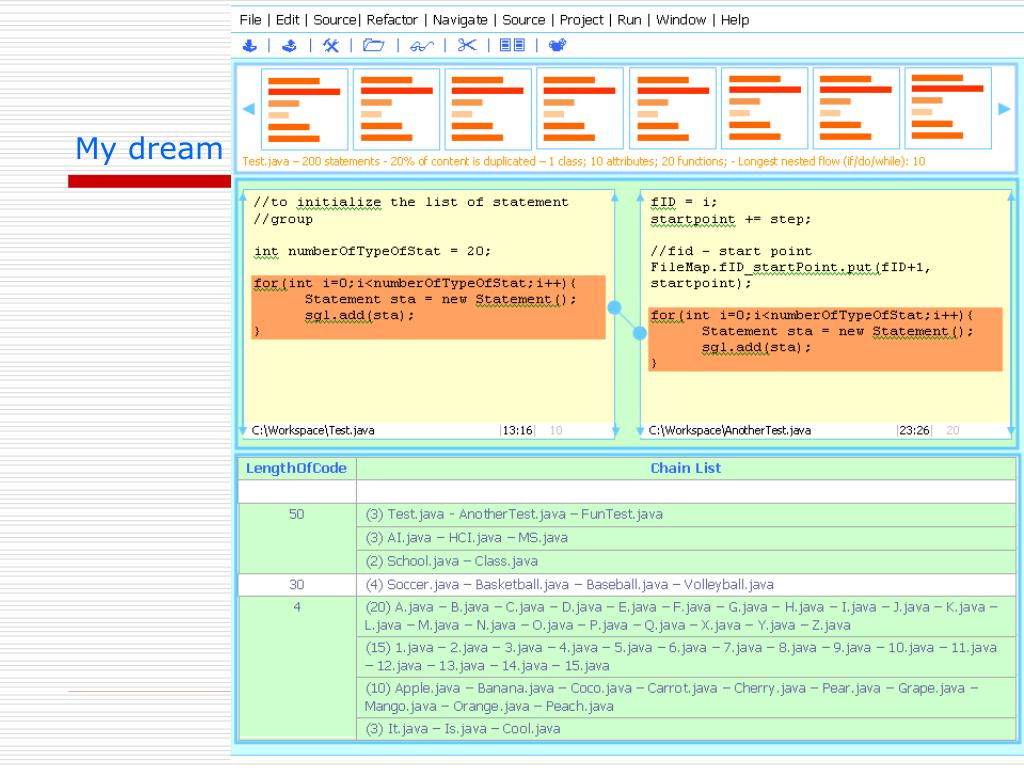Click the LengthOfCode cell showing 30
Viewport: 1024px width, 768px height.
click(x=296, y=584)
